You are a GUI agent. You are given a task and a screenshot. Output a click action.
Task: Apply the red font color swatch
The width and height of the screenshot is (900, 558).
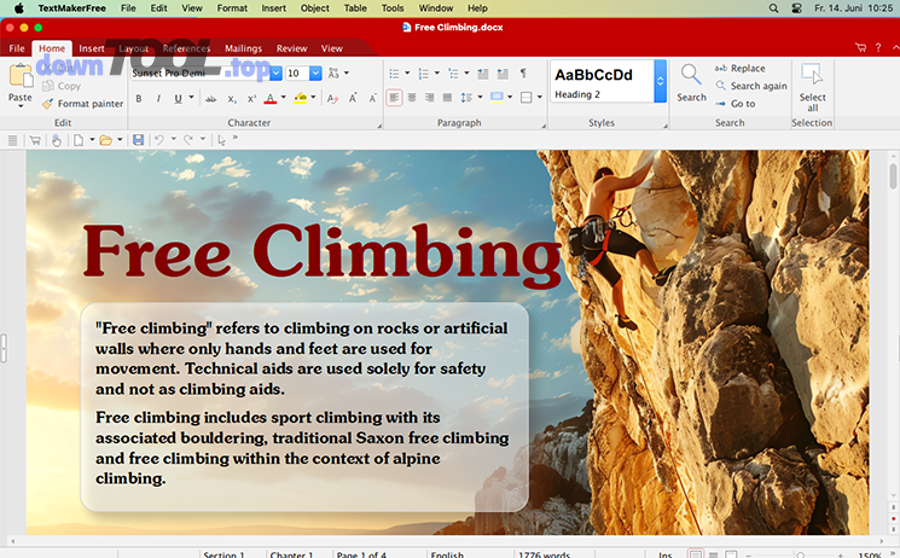(x=270, y=99)
